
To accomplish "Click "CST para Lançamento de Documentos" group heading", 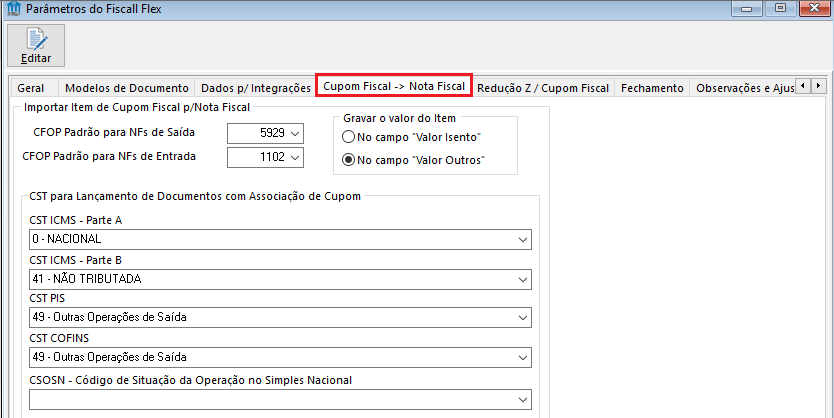I will click(195, 196).
